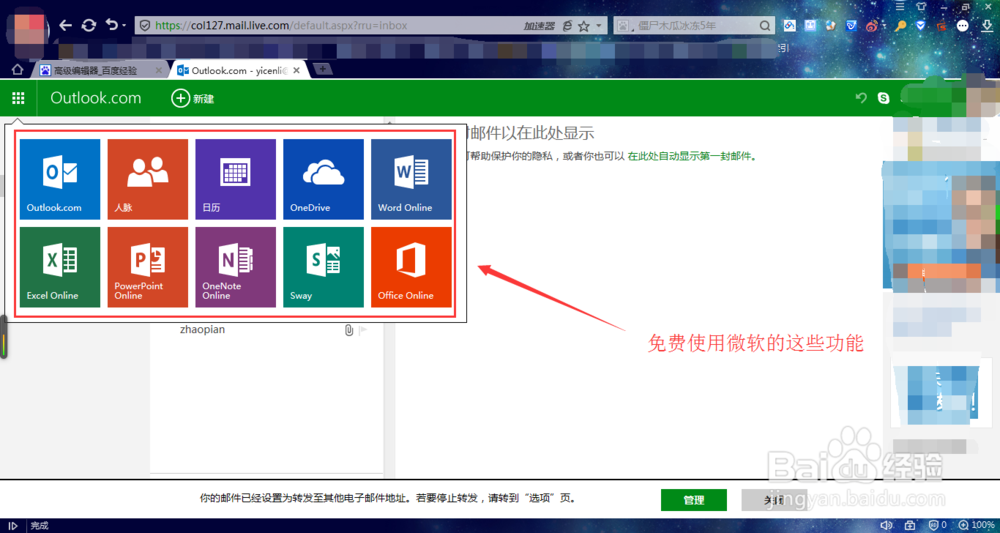Click the Outlook.com header logo text
The height and width of the screenshot is (533, 1000).
(96, 98)
